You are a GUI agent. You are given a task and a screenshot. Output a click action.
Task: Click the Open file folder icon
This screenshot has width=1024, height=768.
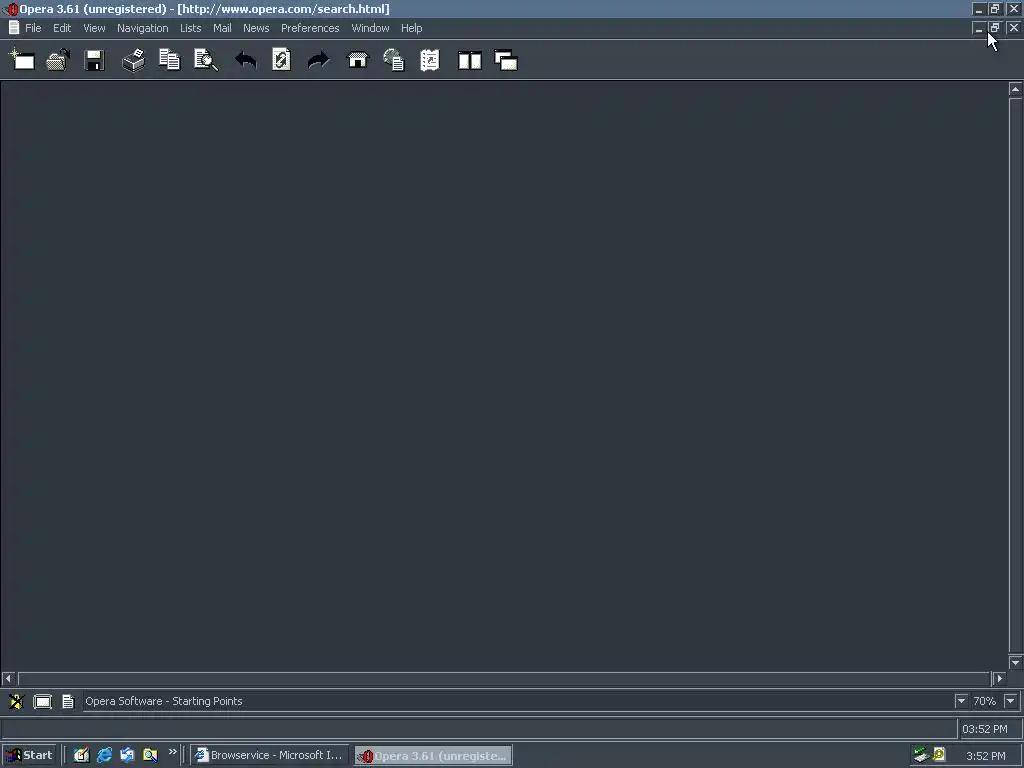click(58, 59)
